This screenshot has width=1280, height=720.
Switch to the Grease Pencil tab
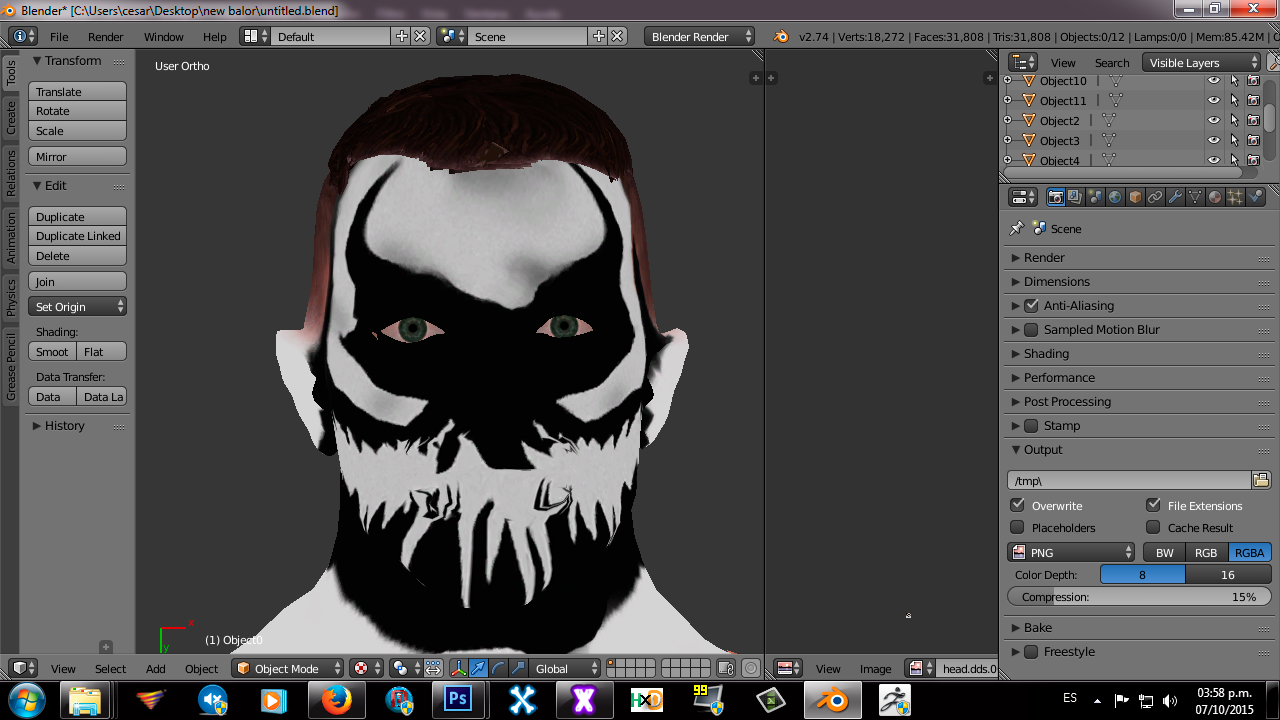pos(11,368)
